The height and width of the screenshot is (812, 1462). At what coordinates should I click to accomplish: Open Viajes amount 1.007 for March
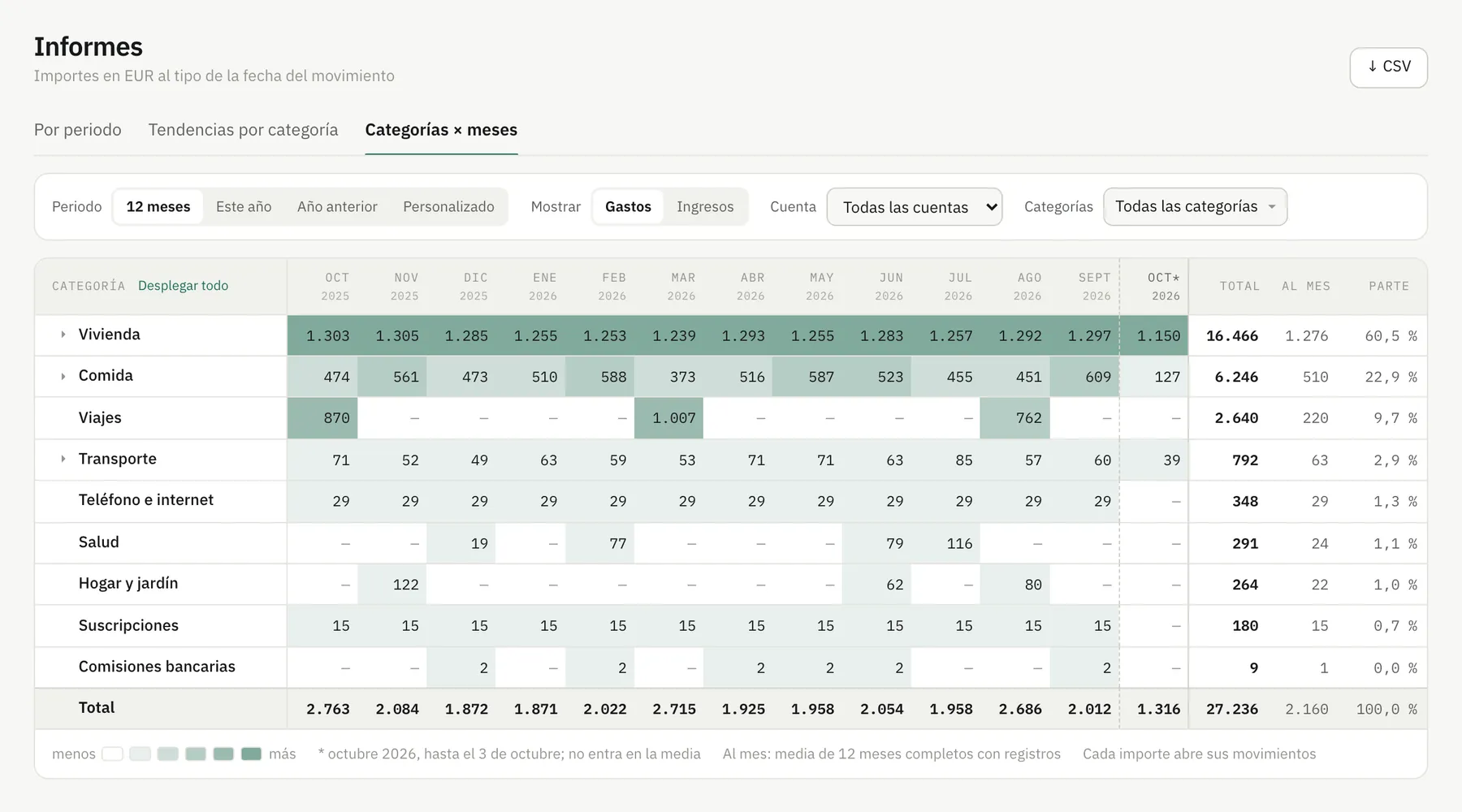(668, 418)
